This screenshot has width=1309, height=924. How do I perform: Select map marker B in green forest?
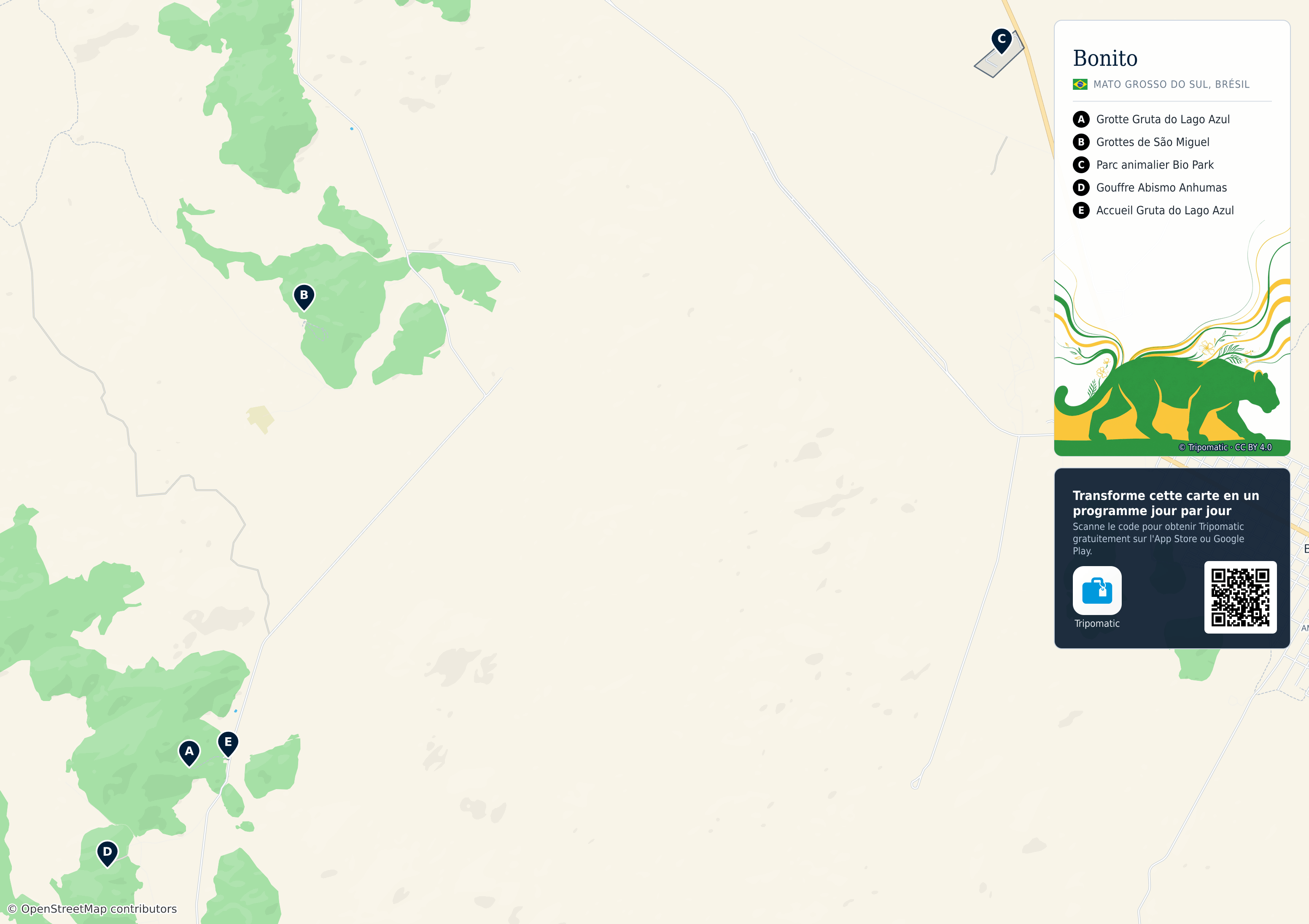tap(304, 297)
